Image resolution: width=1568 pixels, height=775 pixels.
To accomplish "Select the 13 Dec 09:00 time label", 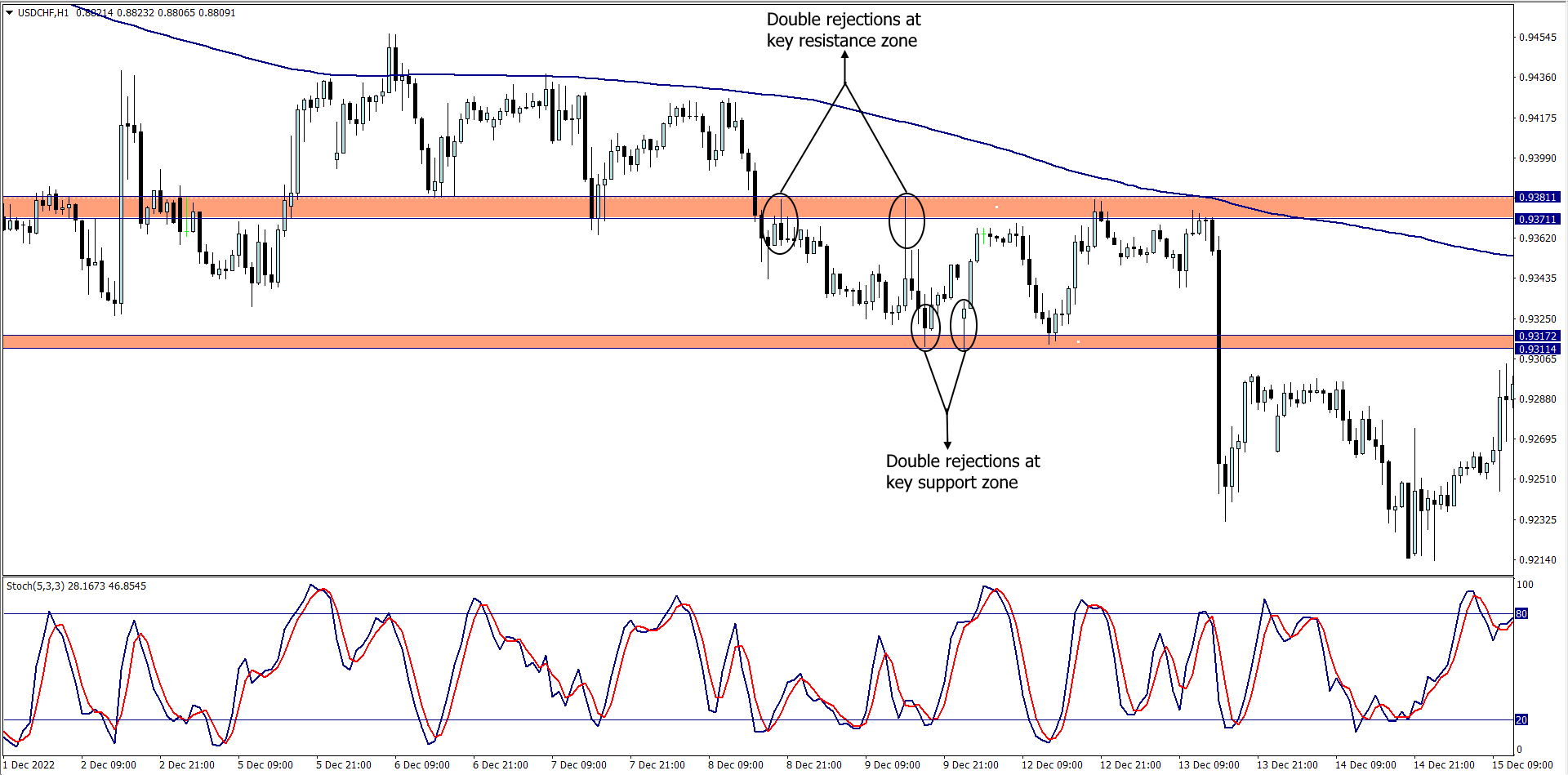I will 1209,765.
